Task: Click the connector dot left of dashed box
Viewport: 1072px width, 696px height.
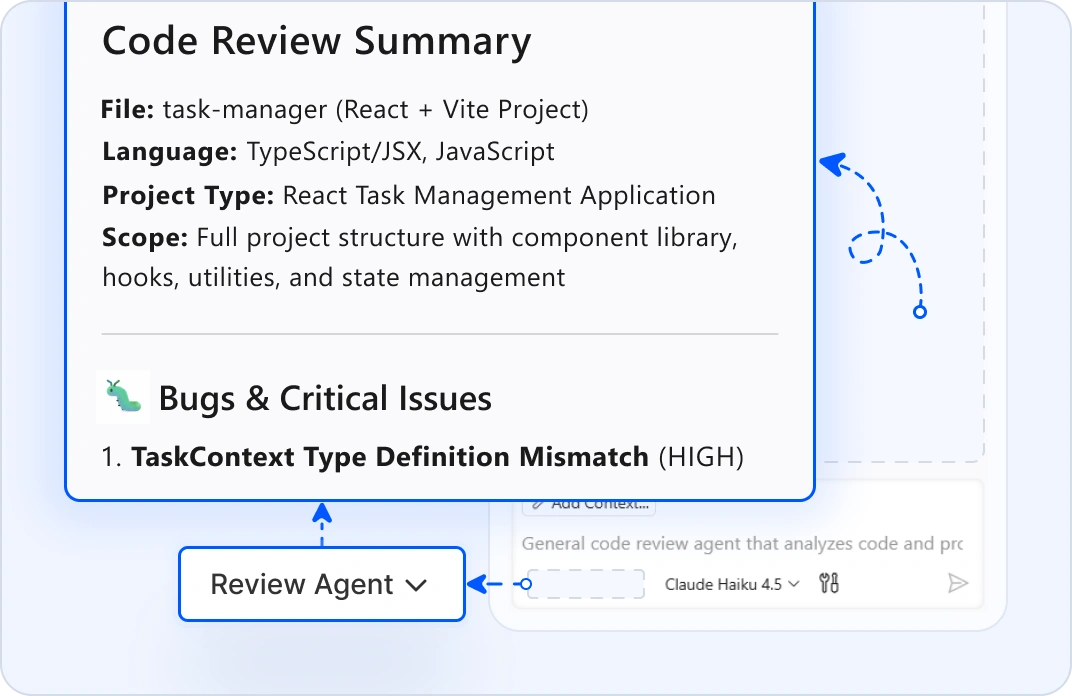Action: click(528, 584)
